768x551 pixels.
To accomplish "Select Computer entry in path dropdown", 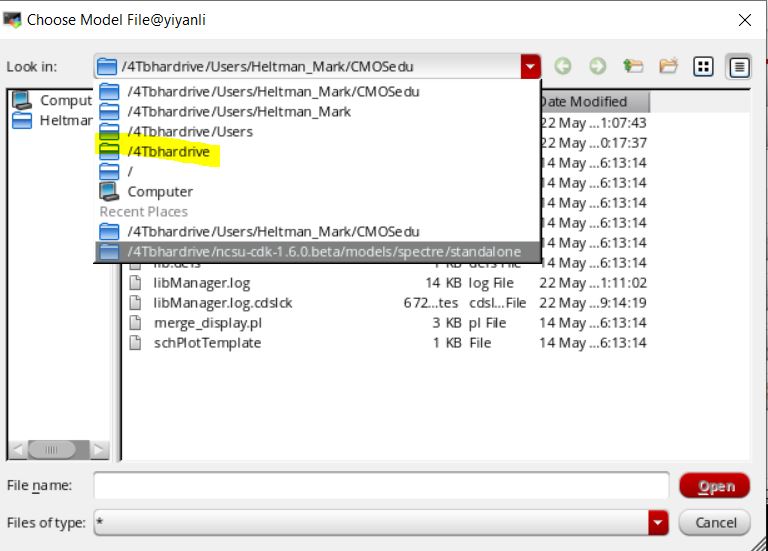I will click(159, 192).
